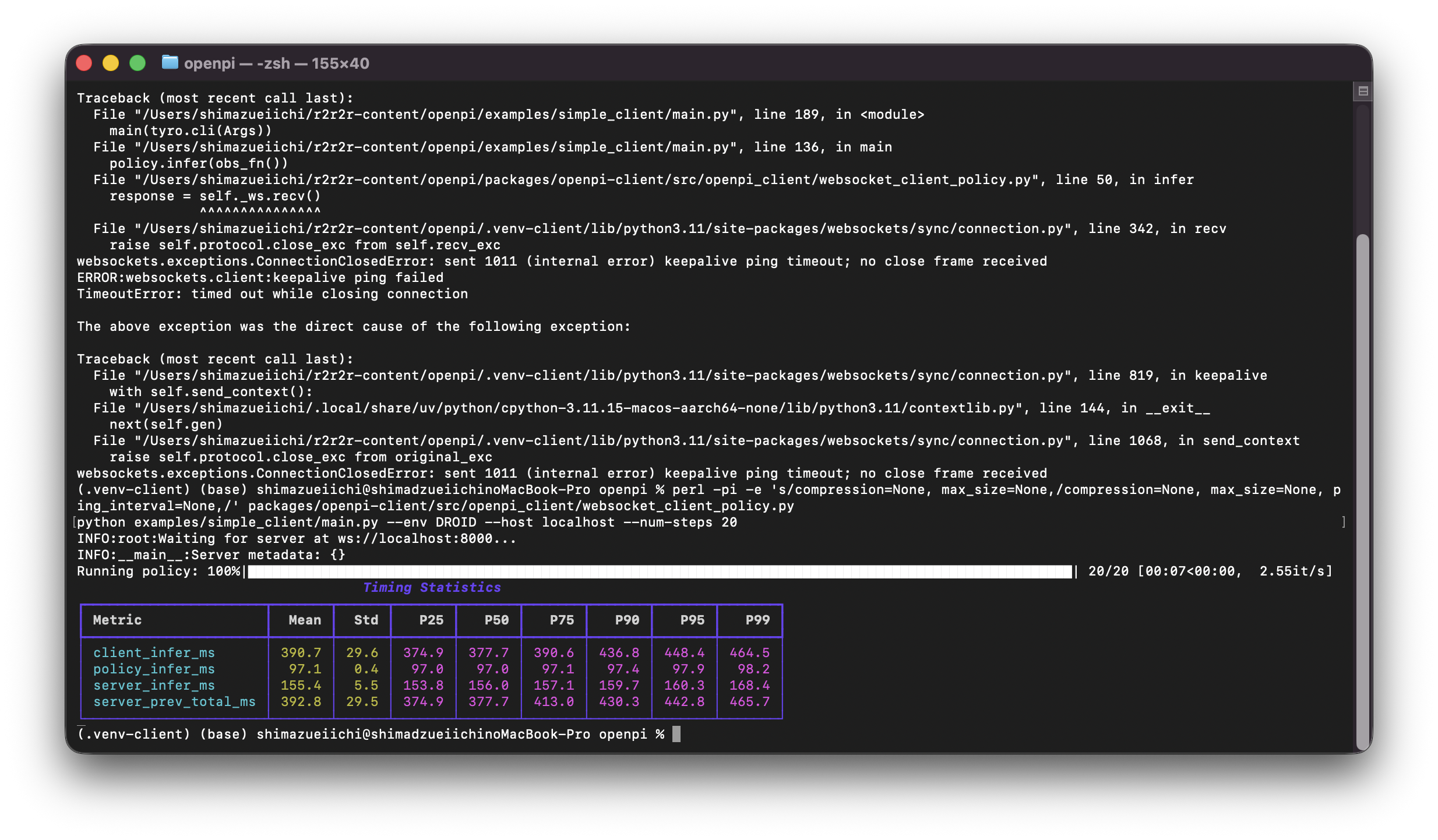This screenshot has height=840, width=1438.
Task: Click 'INFO:root:Waiting for server at ws://localhost:8000...' line
Action: 297,538
